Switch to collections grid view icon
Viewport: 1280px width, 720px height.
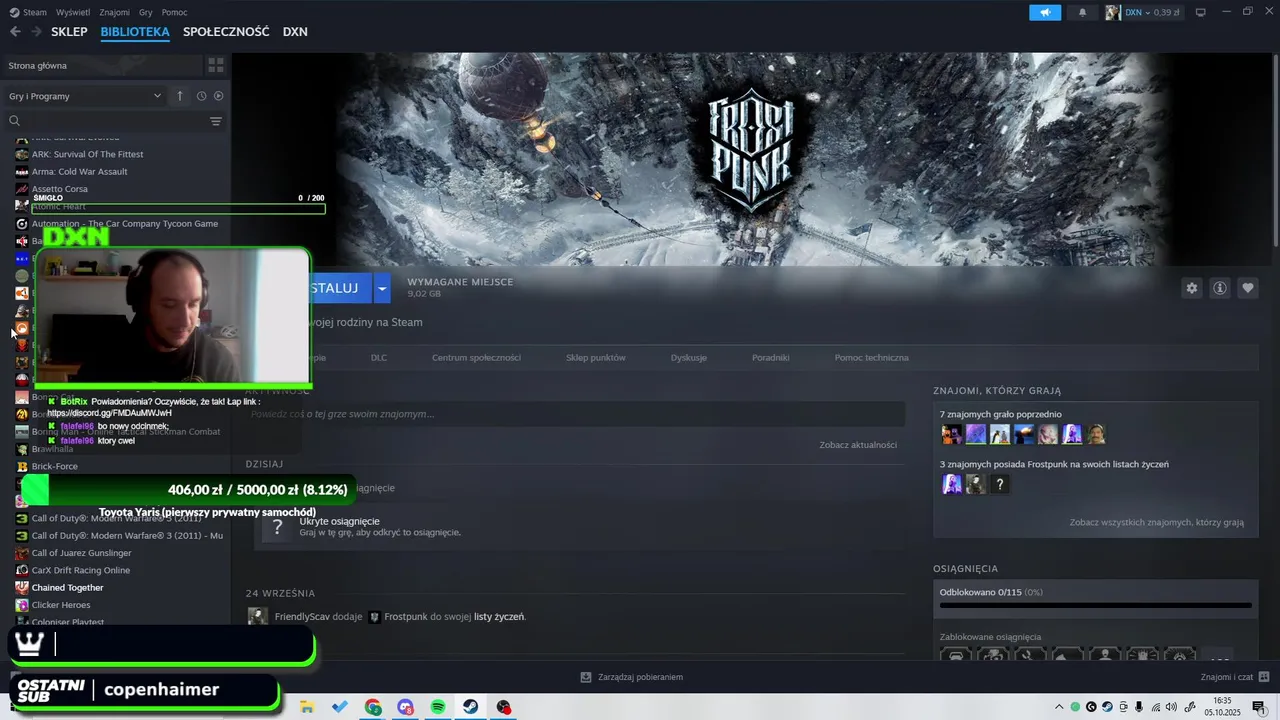tap(215, 65)
